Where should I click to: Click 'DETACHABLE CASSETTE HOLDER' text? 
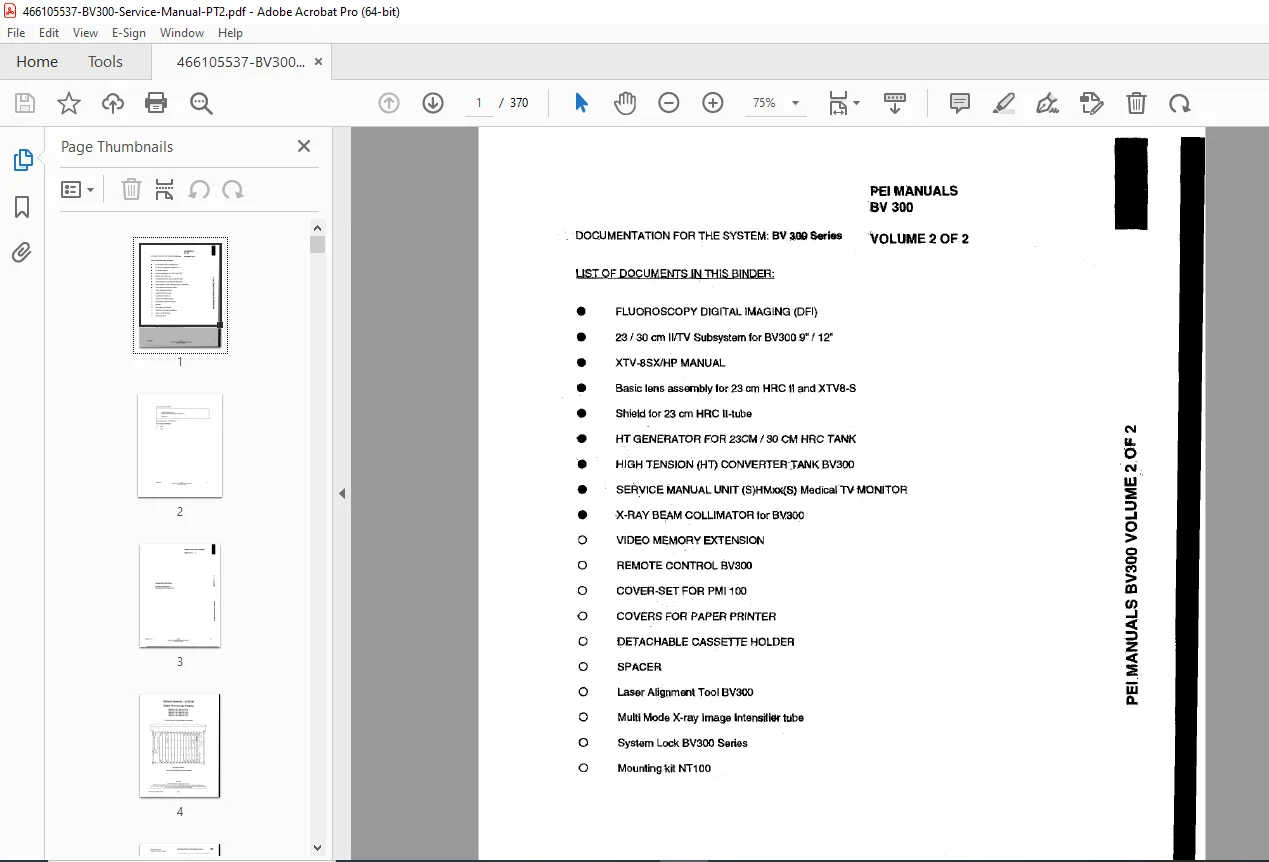pos(705,642)
